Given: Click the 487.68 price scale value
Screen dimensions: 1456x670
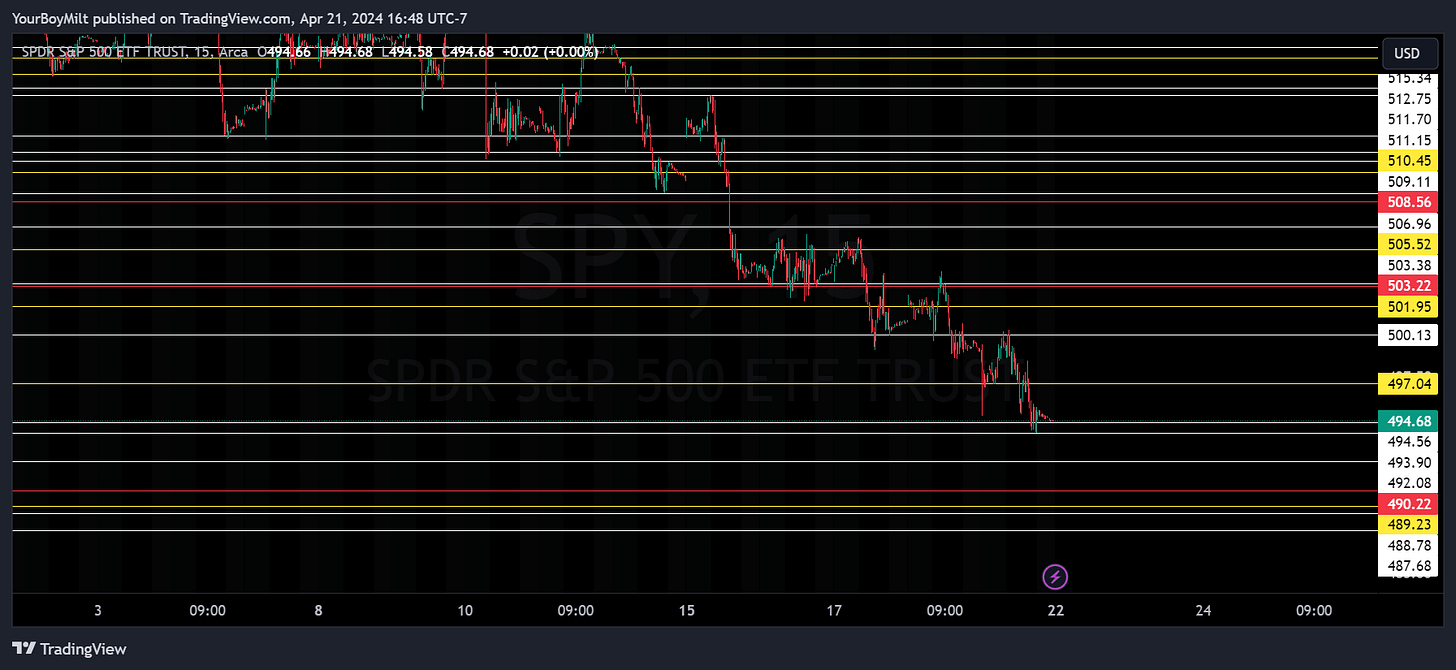Looking at the screenshot, I should click(x=1409, y=566).
